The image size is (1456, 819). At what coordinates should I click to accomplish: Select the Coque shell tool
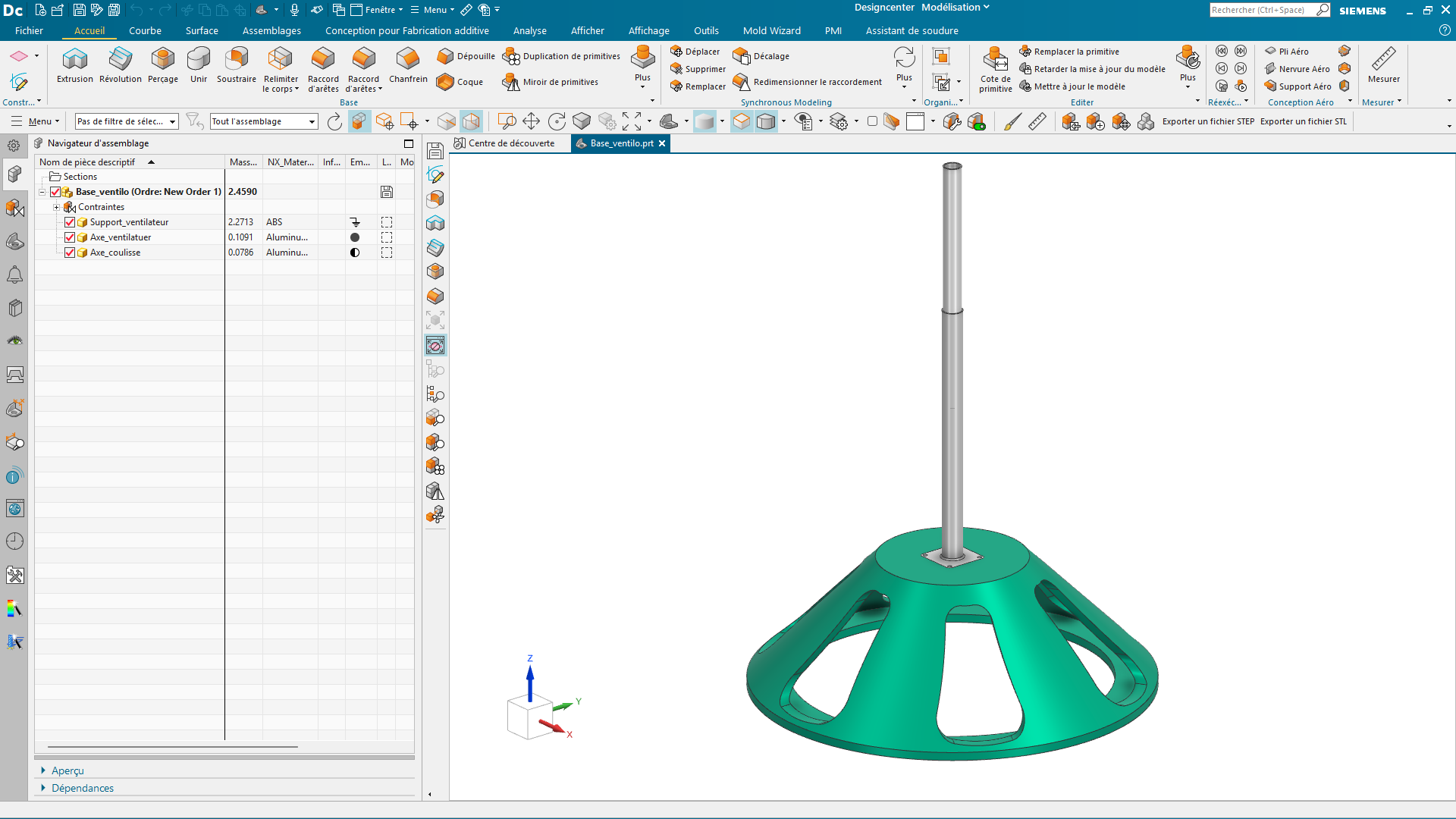click(x=460, y=82)
